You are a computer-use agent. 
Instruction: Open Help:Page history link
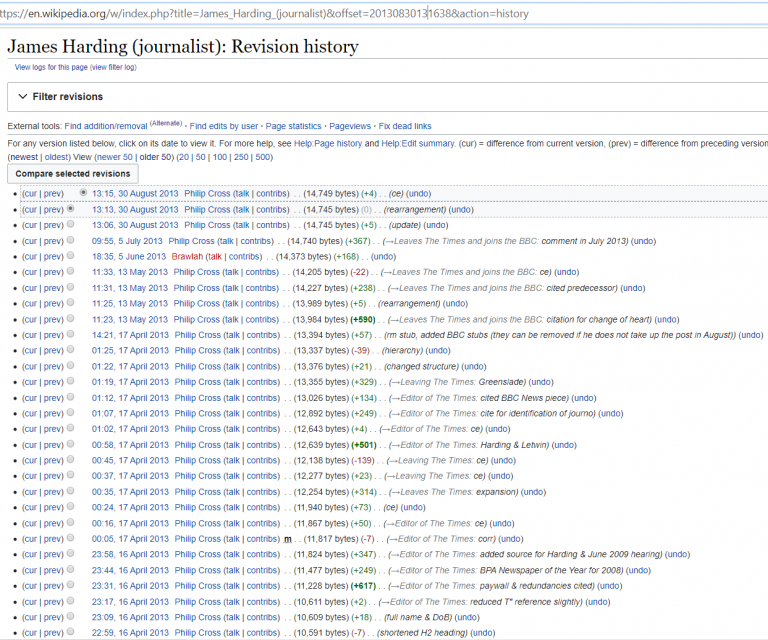(328, 143)
